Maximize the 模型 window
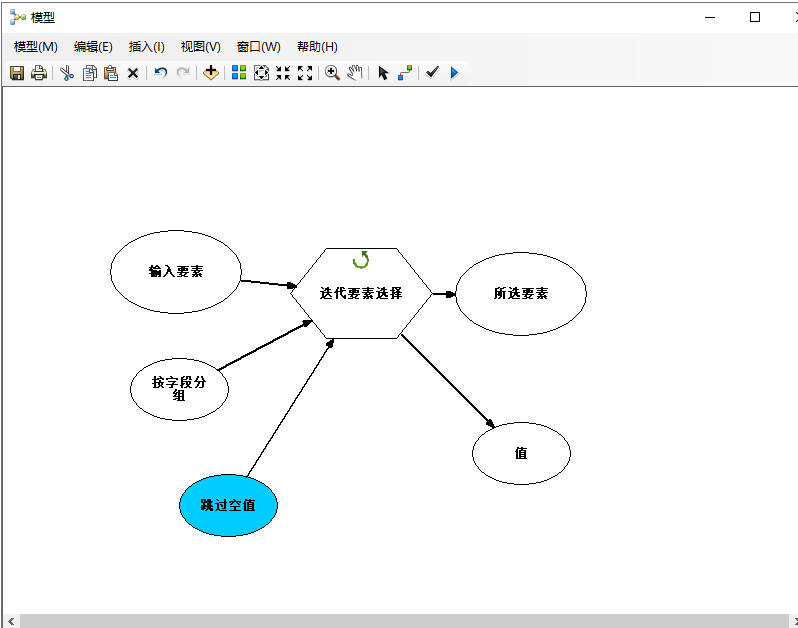The height and width of the screenshot is (628, 798). coord(755,17)
